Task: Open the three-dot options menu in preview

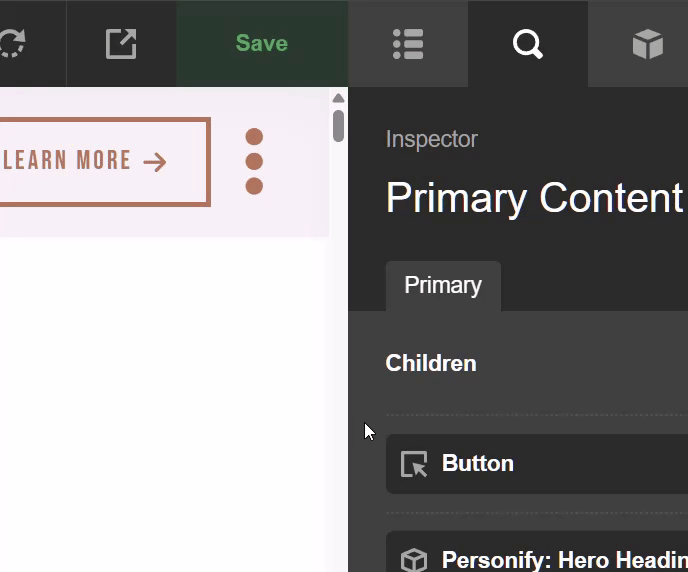Action: point(254,161)
